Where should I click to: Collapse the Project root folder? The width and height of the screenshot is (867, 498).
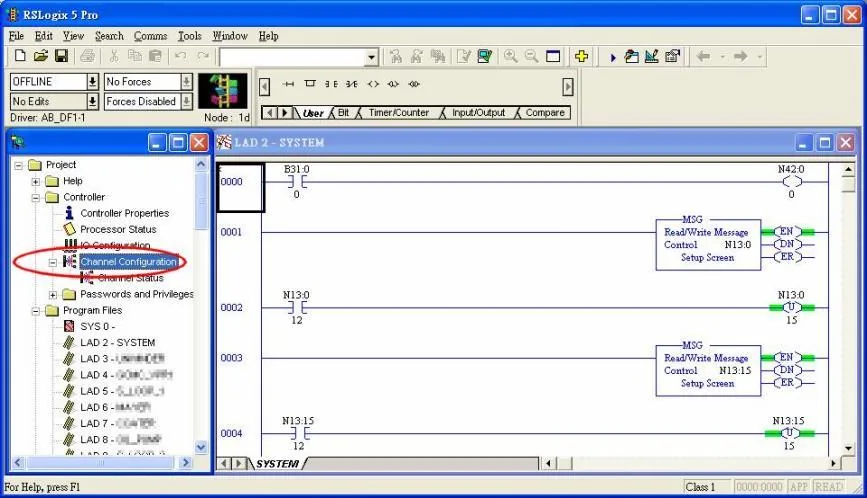click(x=19, y=165)
